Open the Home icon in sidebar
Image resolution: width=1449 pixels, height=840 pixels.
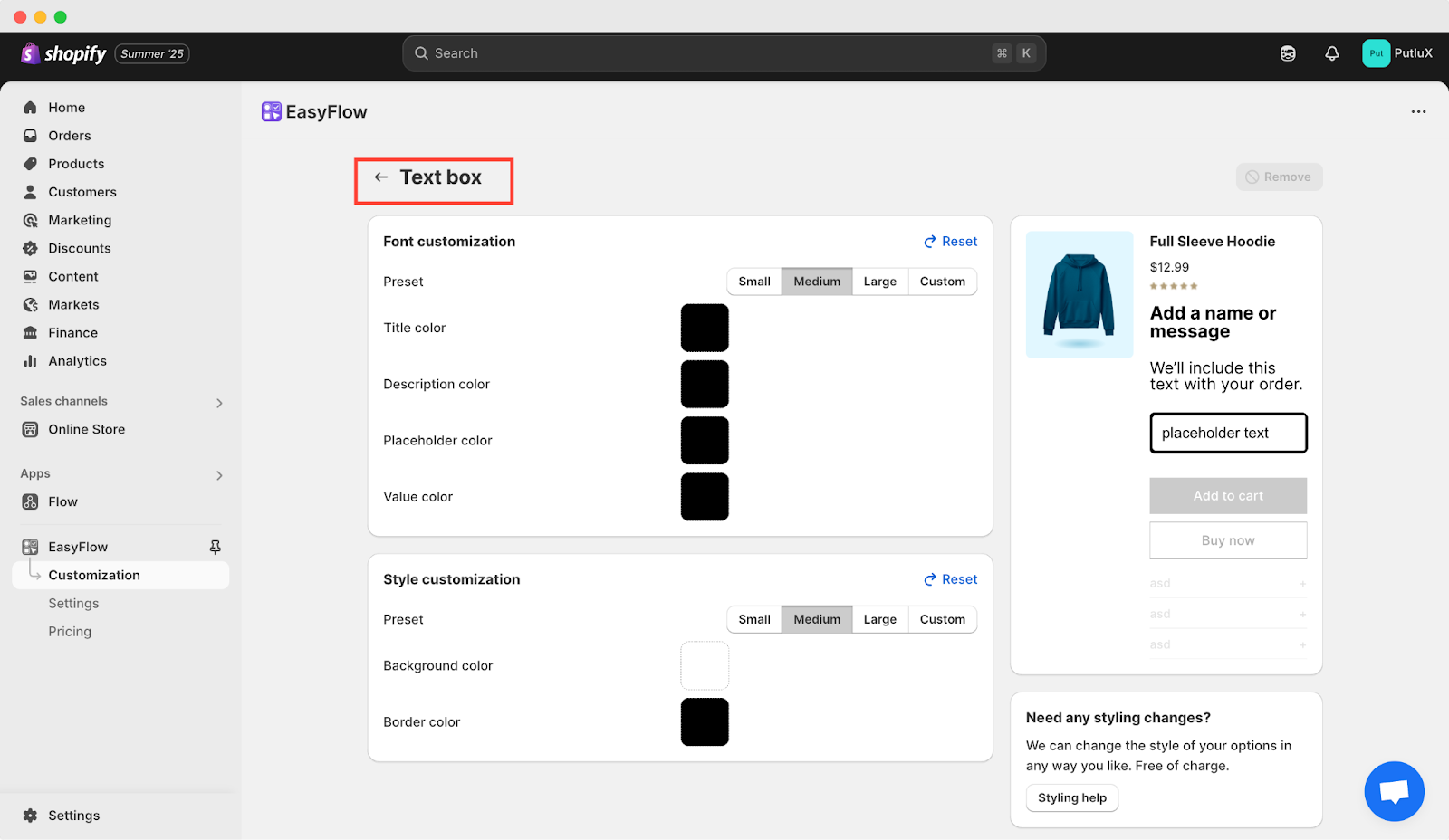point(30,107)
